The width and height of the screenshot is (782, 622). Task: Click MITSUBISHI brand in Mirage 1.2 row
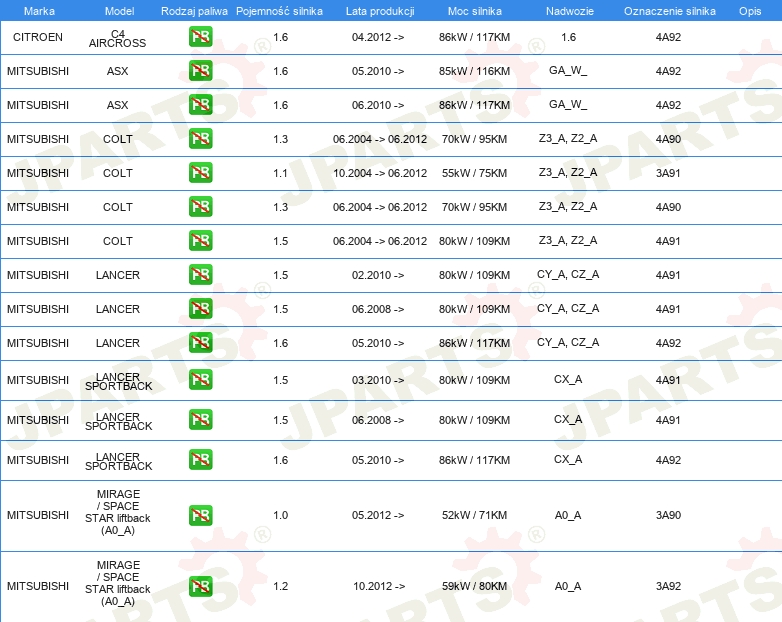38,586
